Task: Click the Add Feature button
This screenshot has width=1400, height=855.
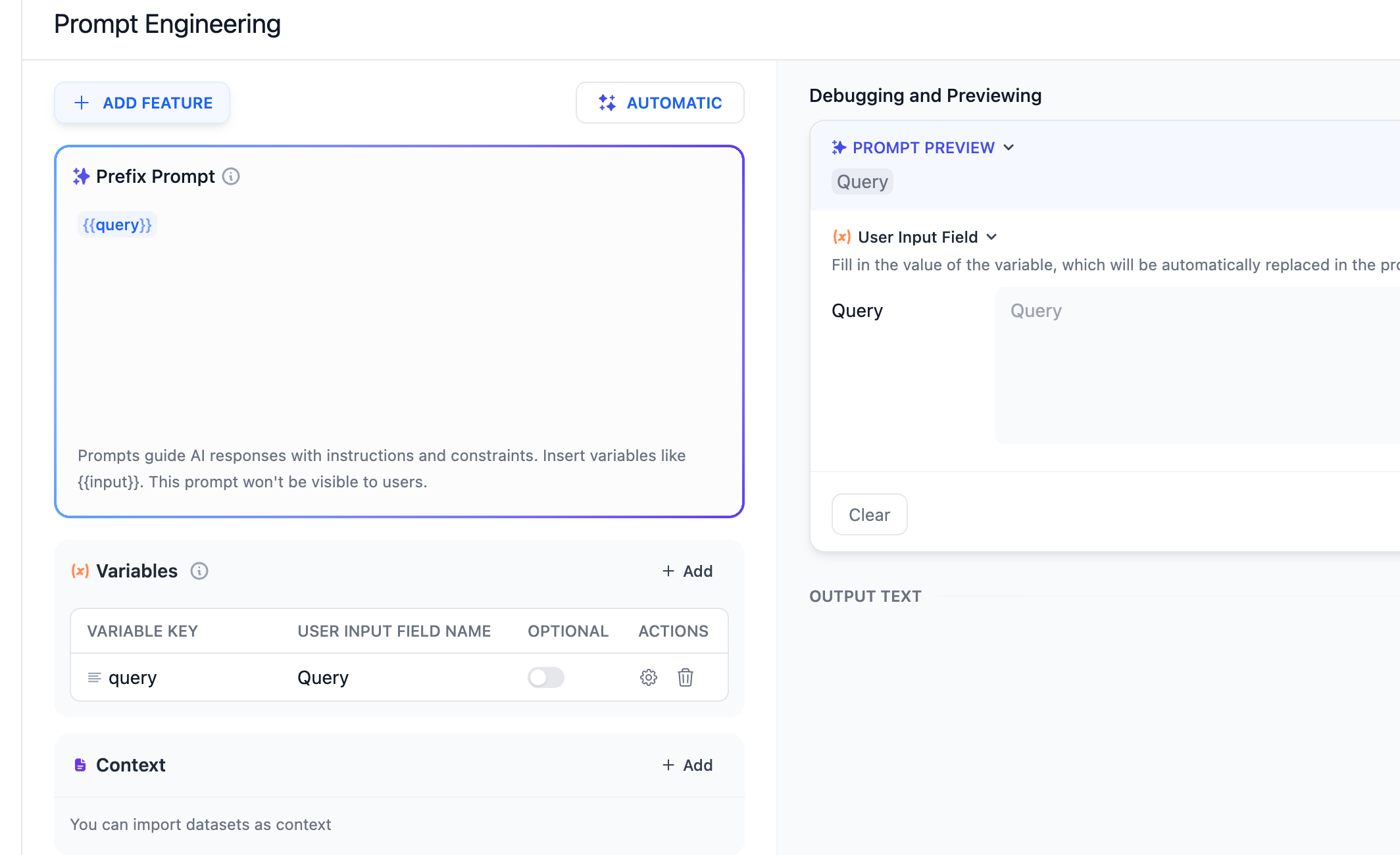Action: click(x=141, y=103)
